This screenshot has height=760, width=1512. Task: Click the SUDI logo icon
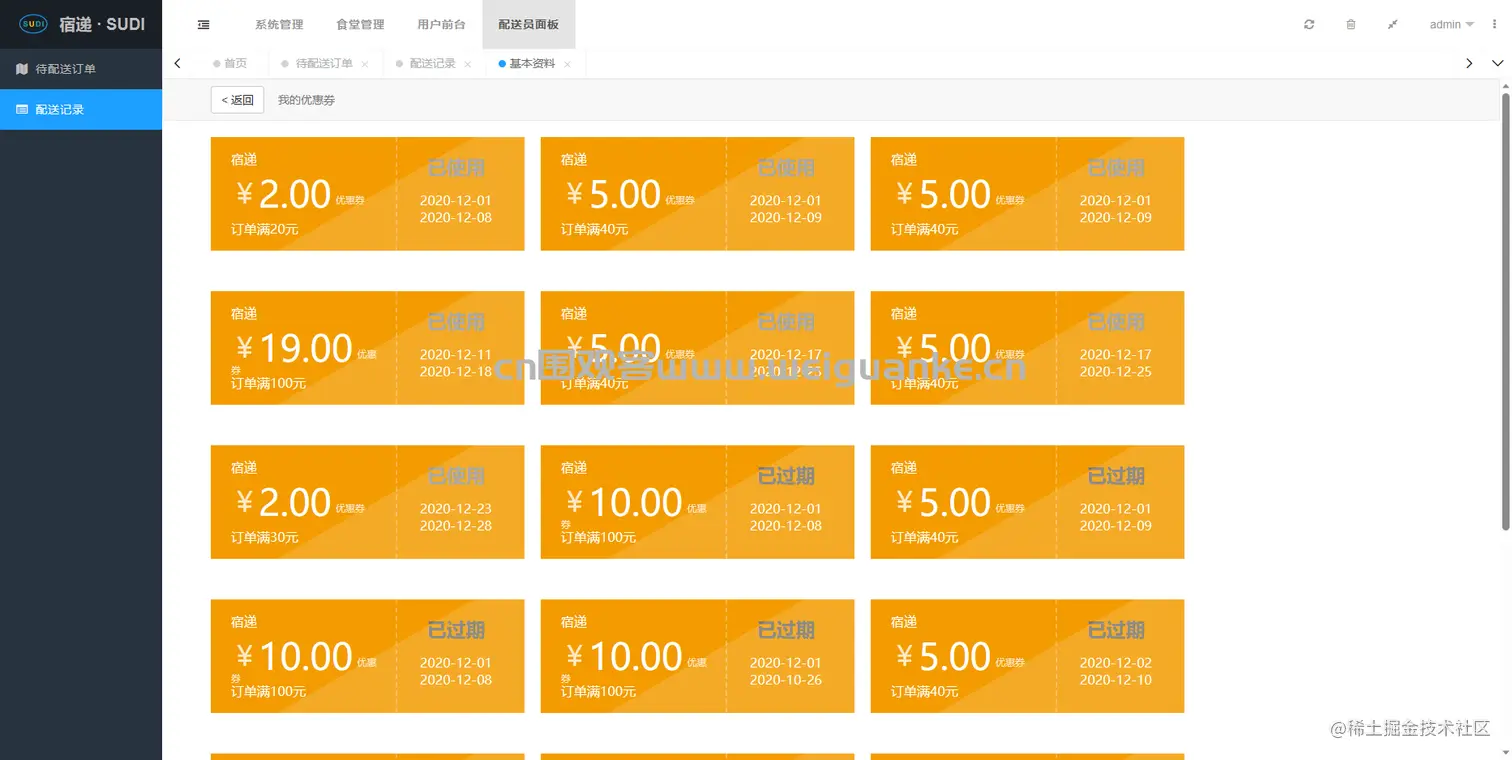33,24
